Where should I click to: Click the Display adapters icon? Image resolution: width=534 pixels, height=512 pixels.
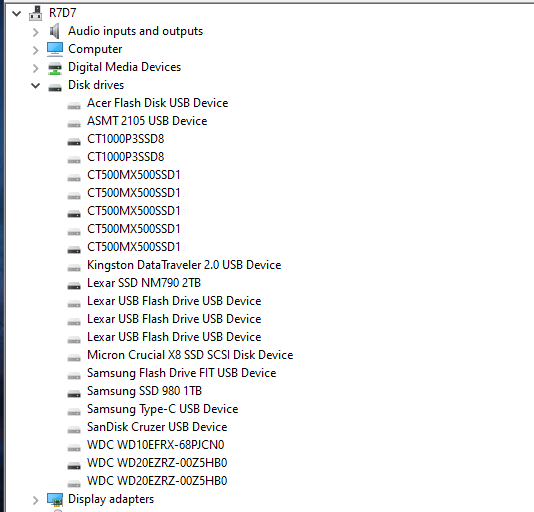pyautogui.click(x=55, y=499)
